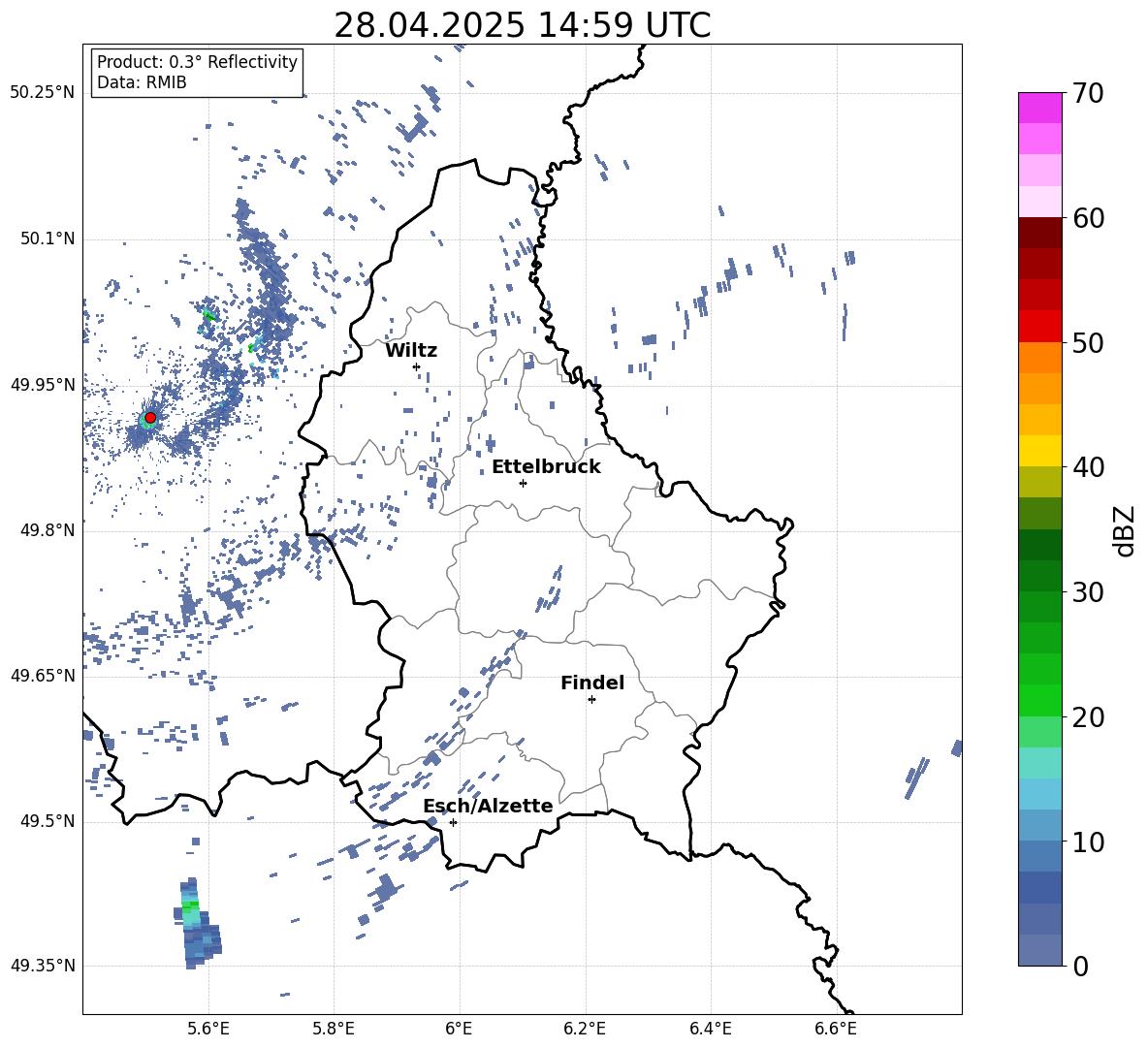Click the 50 tick on the colorbar
Image resolution: width=1148 pixels, height=1048 pixels.
1088,342
